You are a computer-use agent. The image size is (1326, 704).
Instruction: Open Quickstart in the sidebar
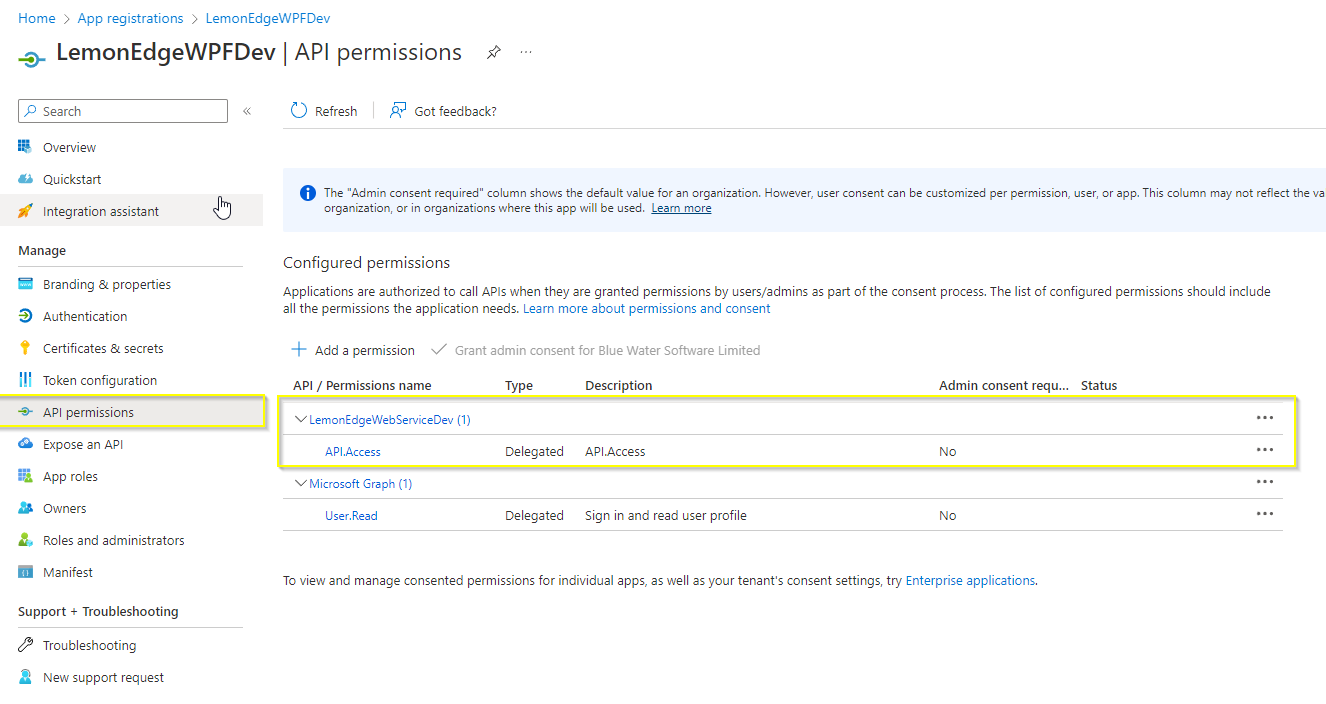click(x=72, y=179)
